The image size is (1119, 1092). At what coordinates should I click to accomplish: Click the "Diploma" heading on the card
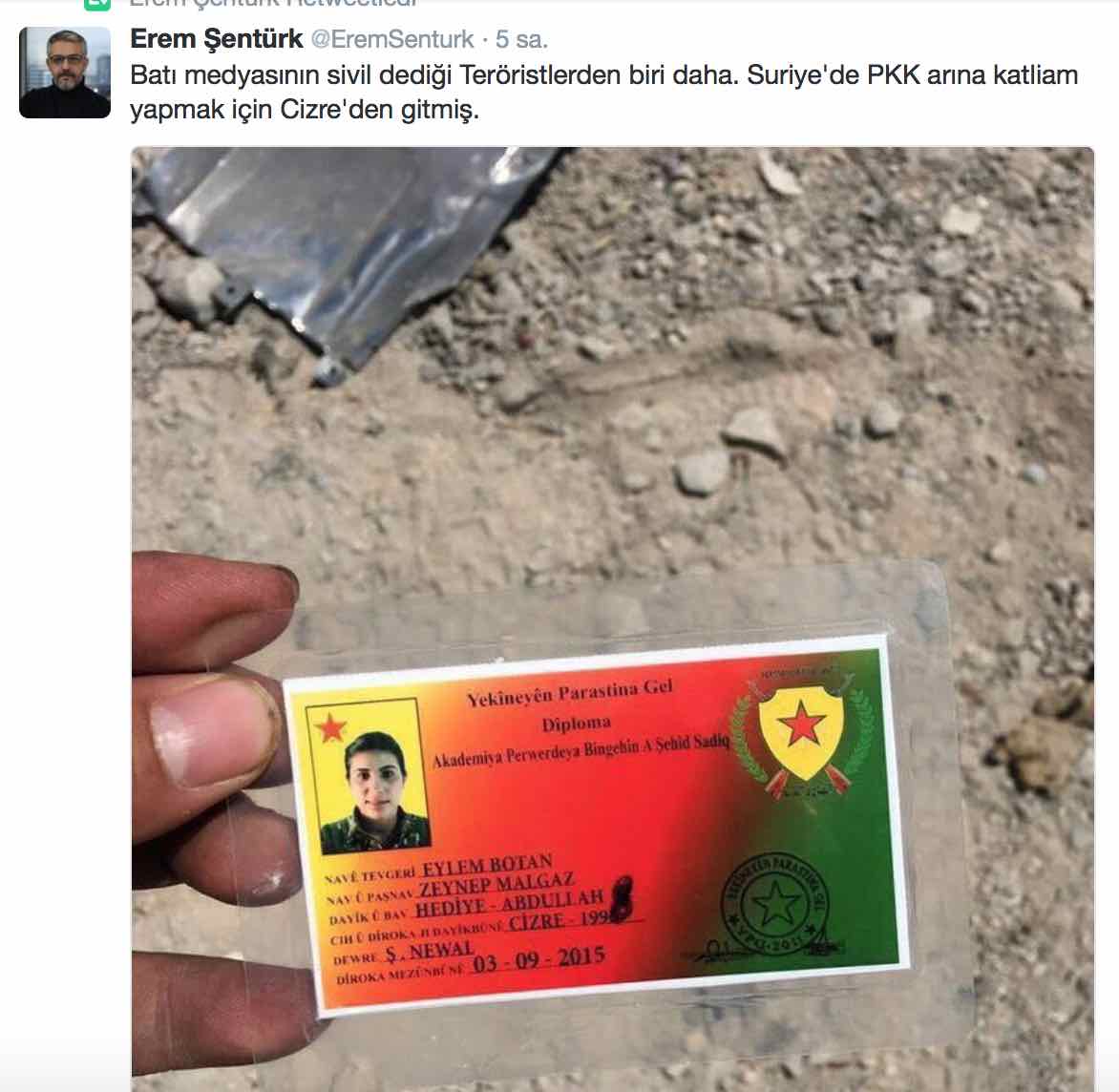tap(576, 724)
